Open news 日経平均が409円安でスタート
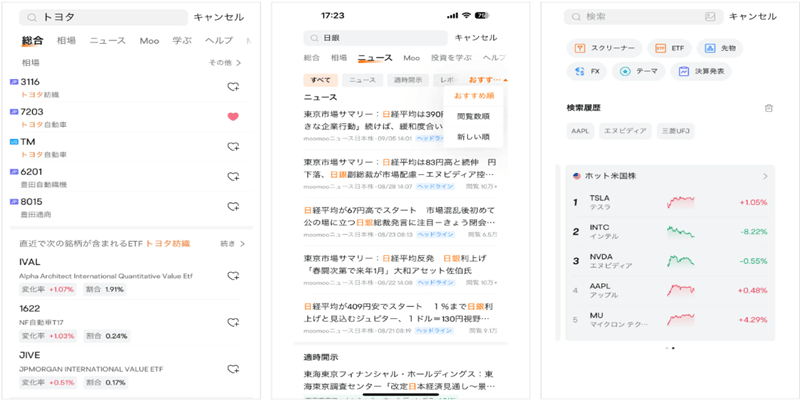 [x=401, y=318]
